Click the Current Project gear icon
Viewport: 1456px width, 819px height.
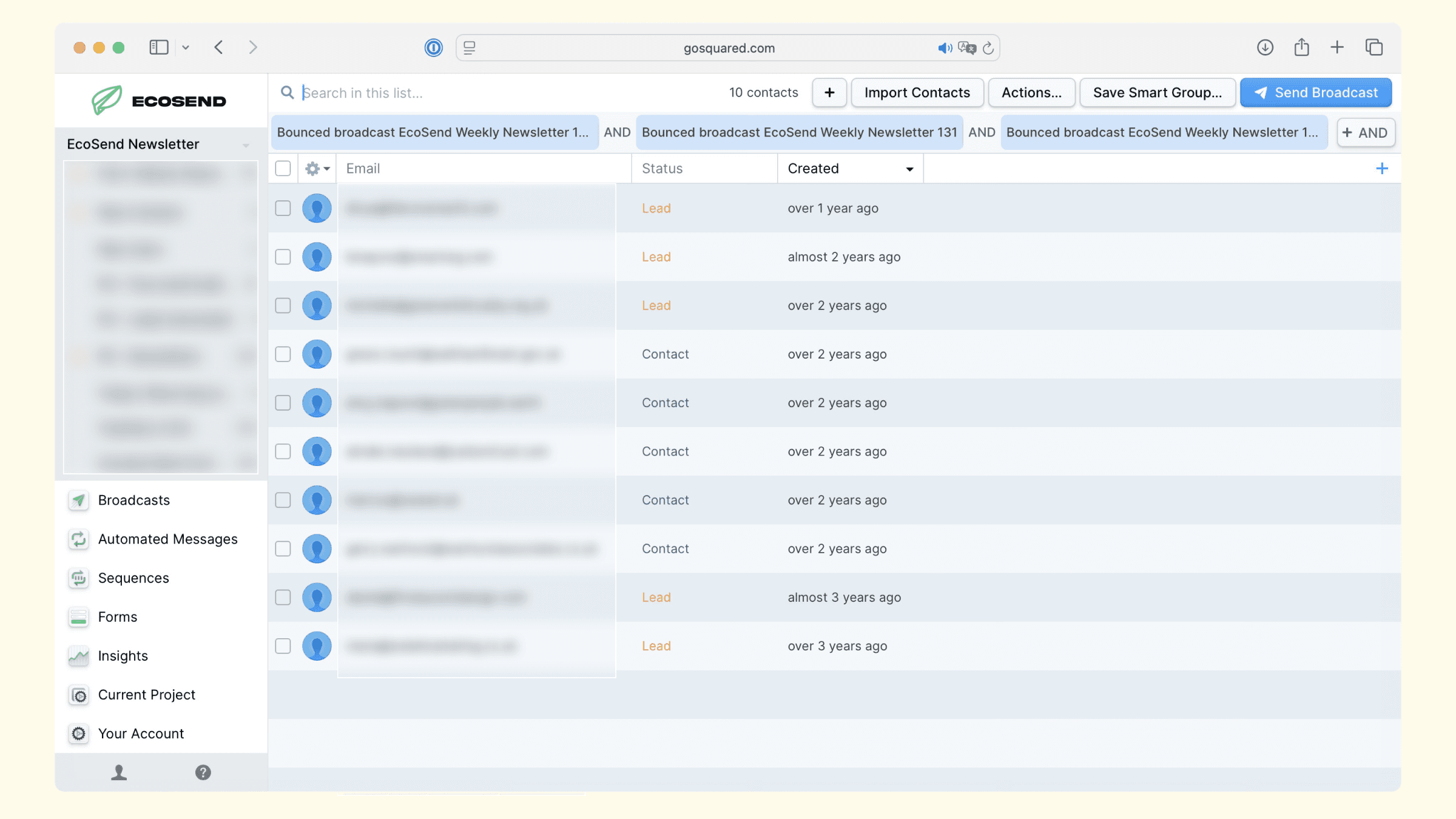tap(79, 695)
